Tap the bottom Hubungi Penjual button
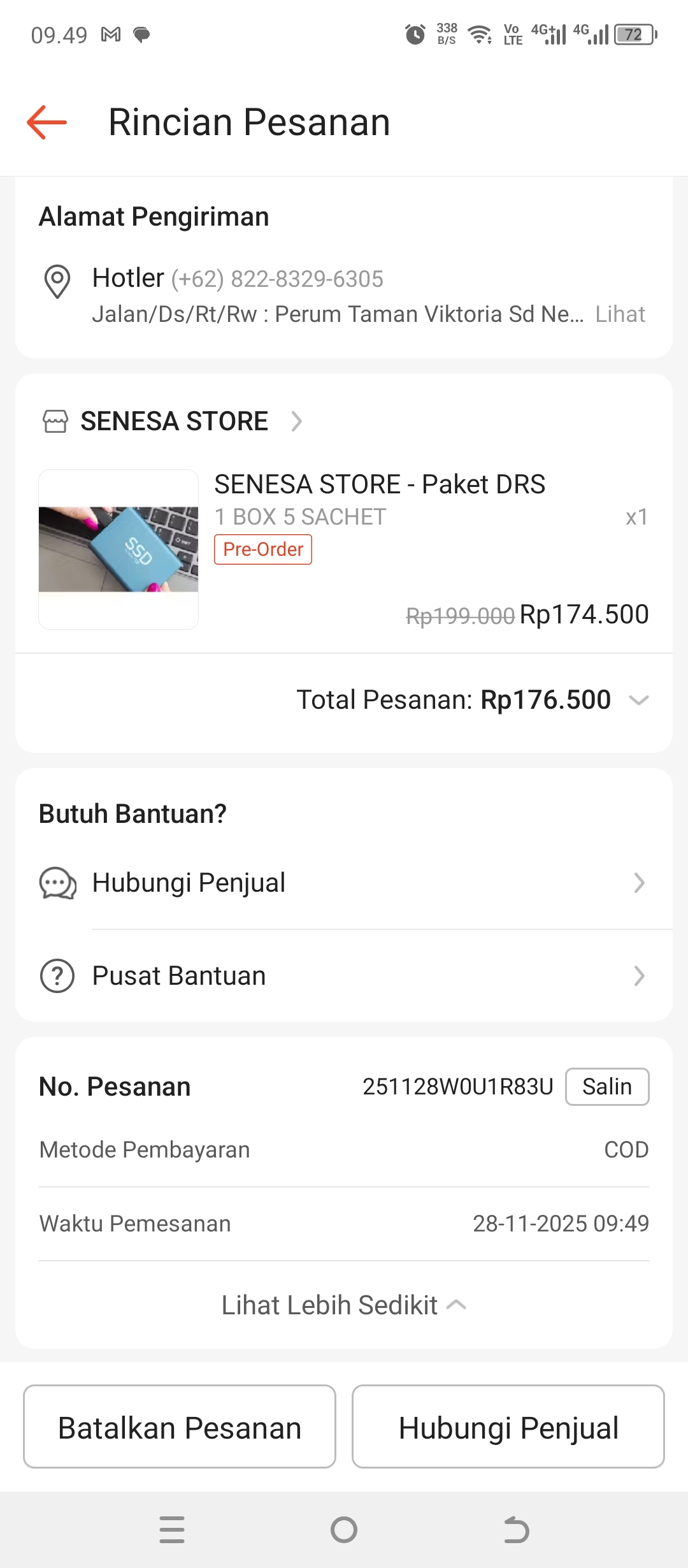Image resolution: width=688 pixels, height=1568 pixels. click(x=508, y=1426)
